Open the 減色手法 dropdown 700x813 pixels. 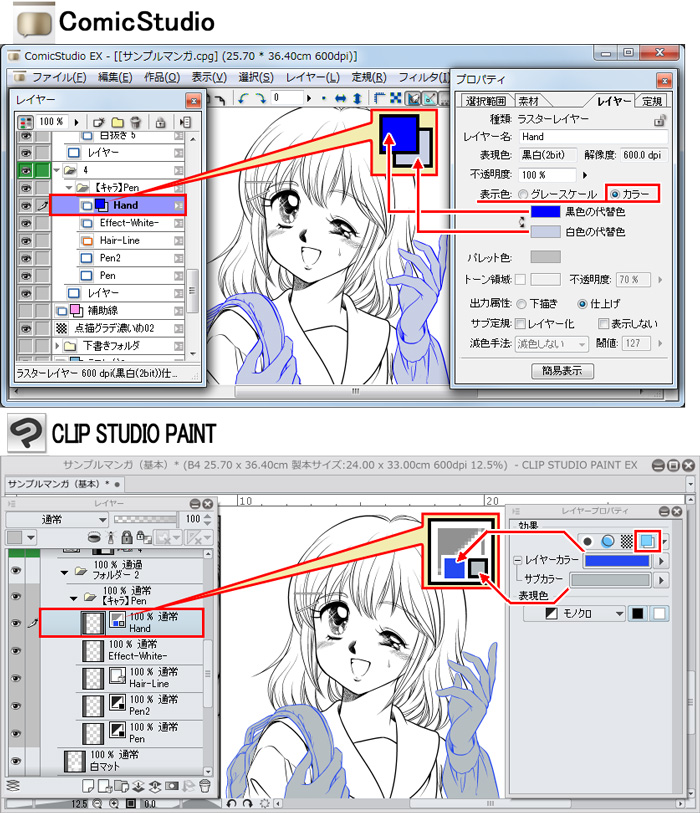click(552, 344)
